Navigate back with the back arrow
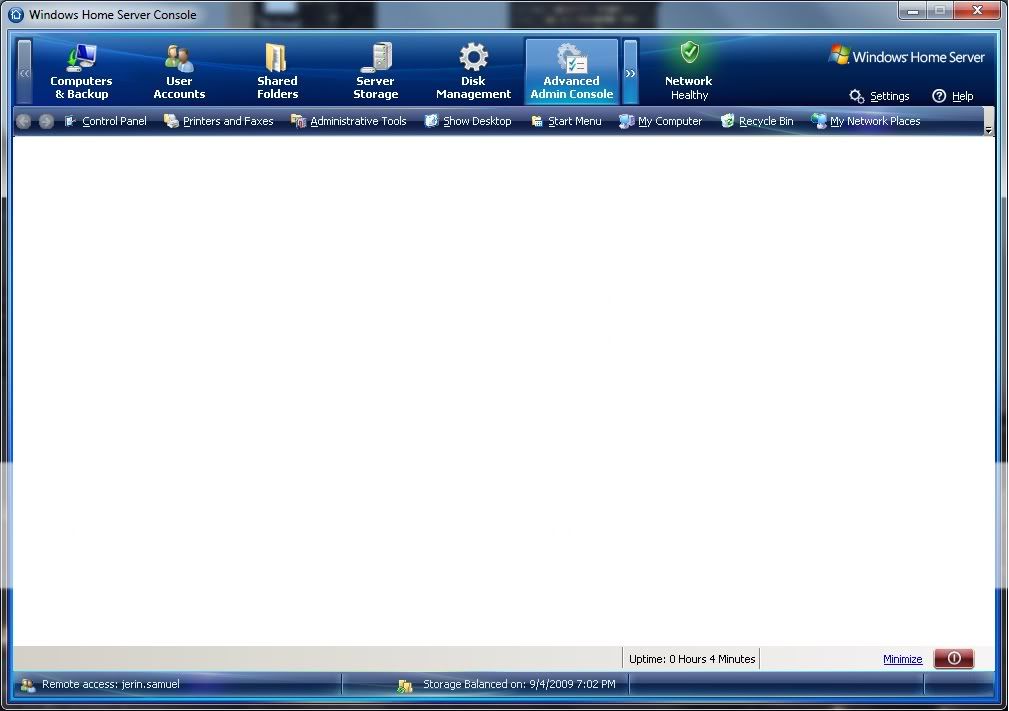This screenshot has height=711, width=1009. pos(24,122)
